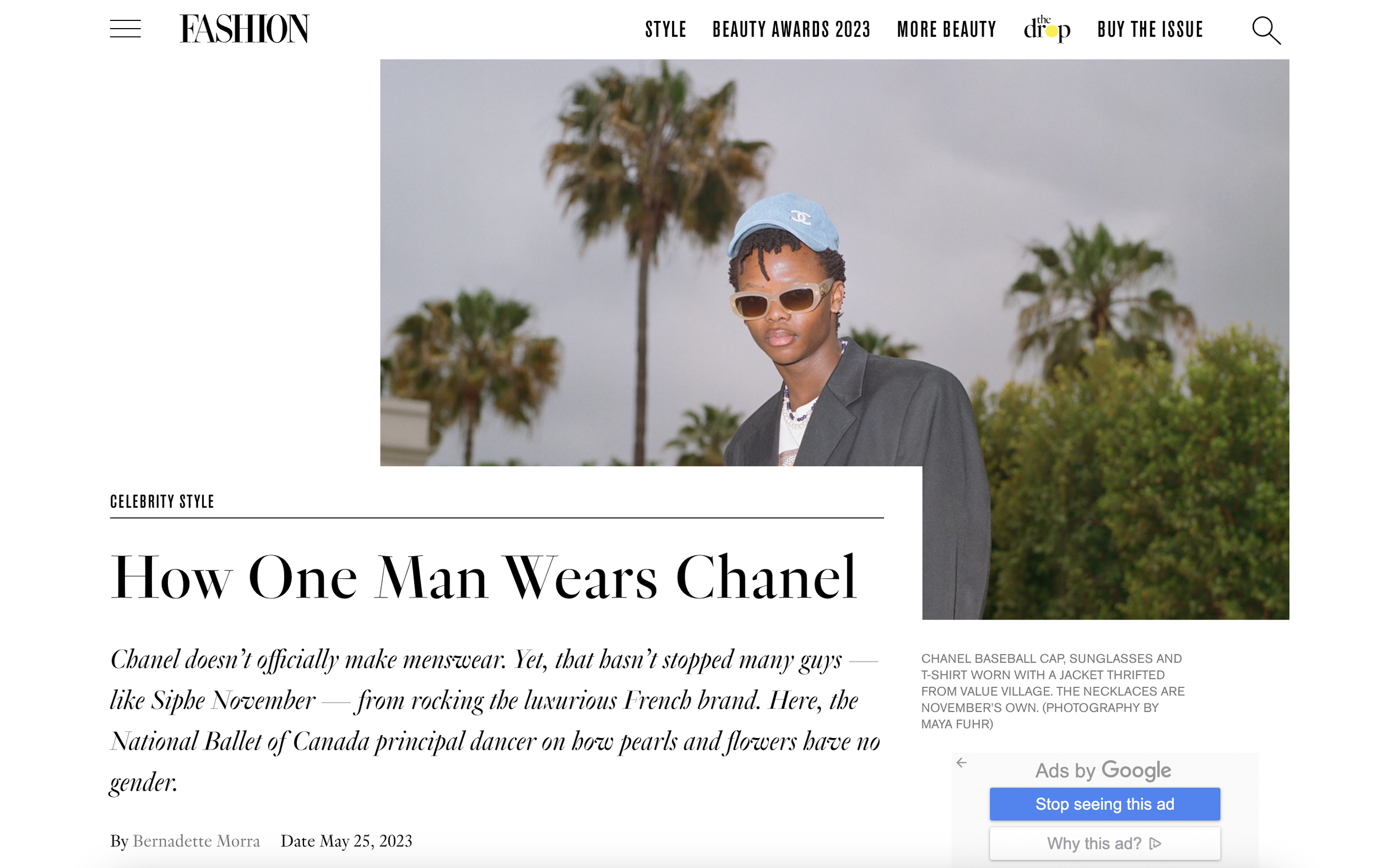Click the CELEBRITY STYLE category link

click(x=162, y=502)
